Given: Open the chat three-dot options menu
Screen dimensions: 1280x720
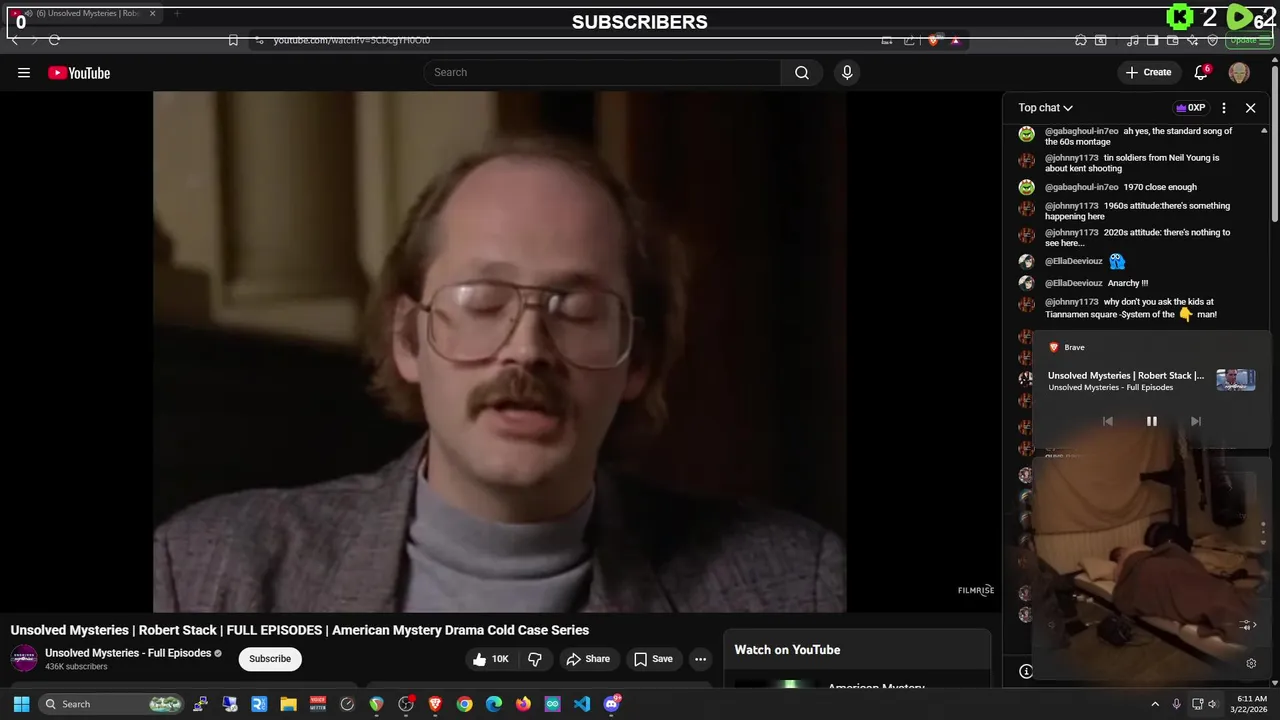Looking at the screenshot, I should click(x=1224, y=108).
